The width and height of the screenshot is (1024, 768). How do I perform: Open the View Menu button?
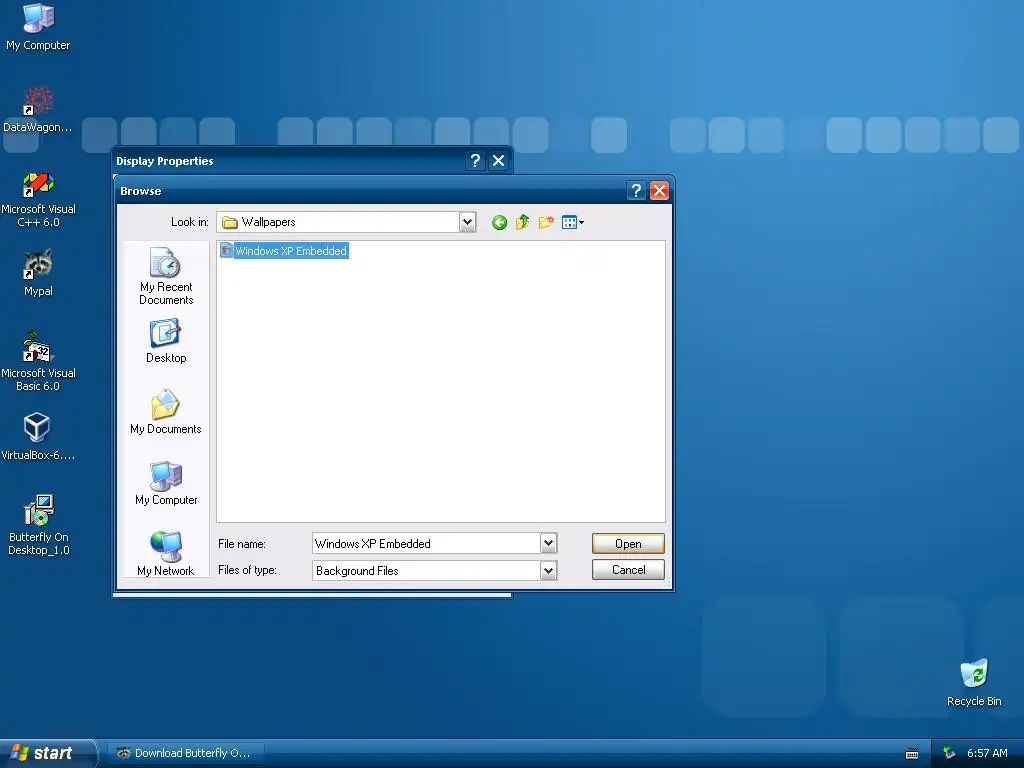573,223
